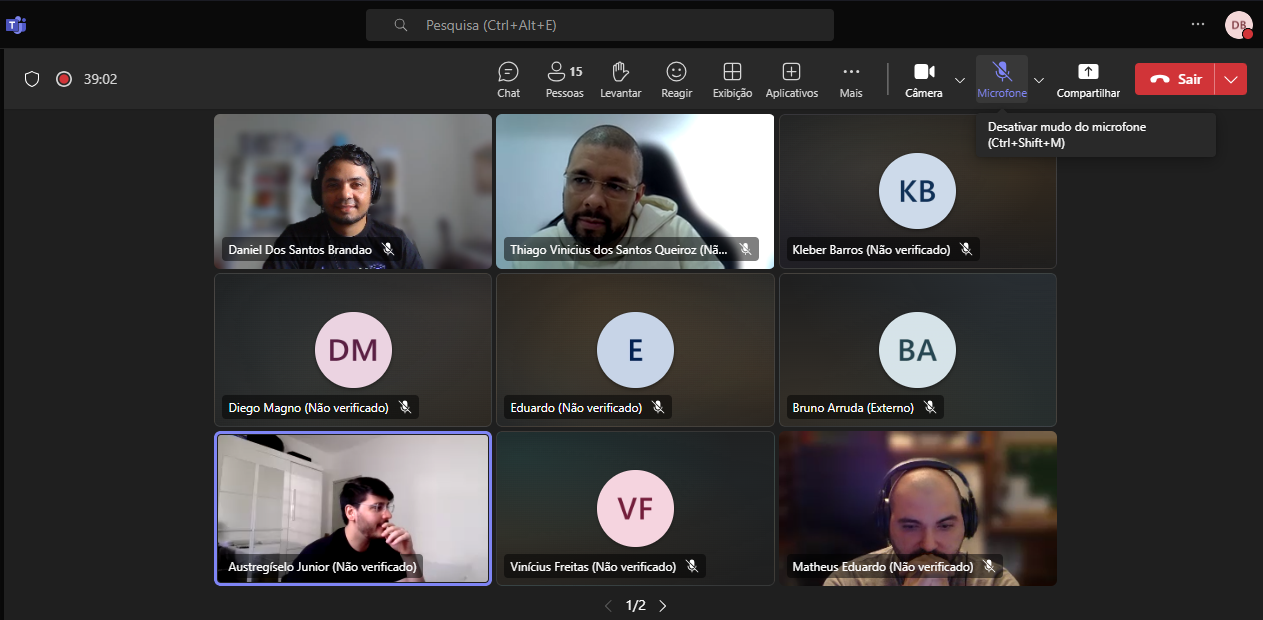Click the Mais more options icon

851,79
